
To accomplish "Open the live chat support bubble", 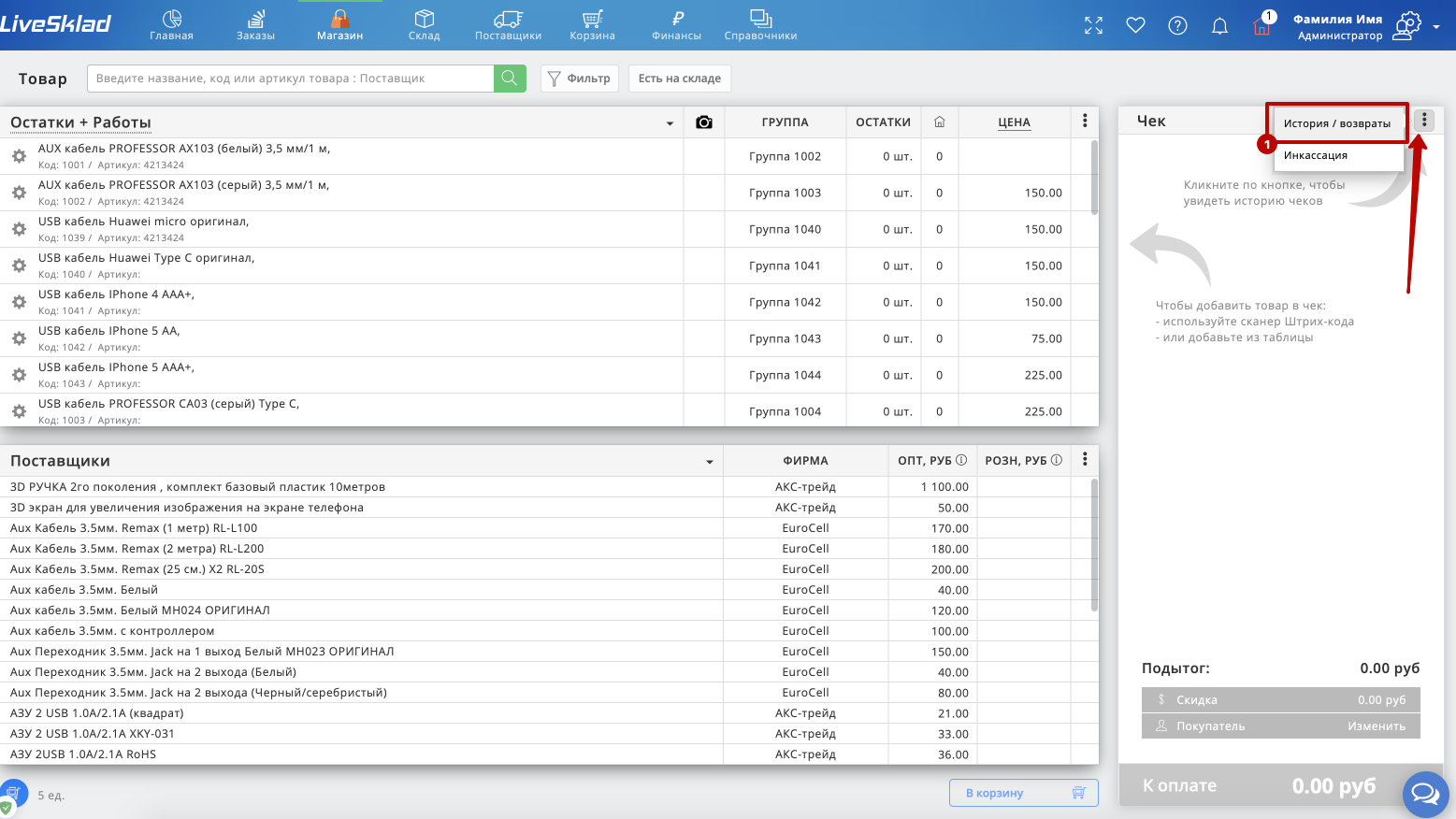I will 1425,795.
